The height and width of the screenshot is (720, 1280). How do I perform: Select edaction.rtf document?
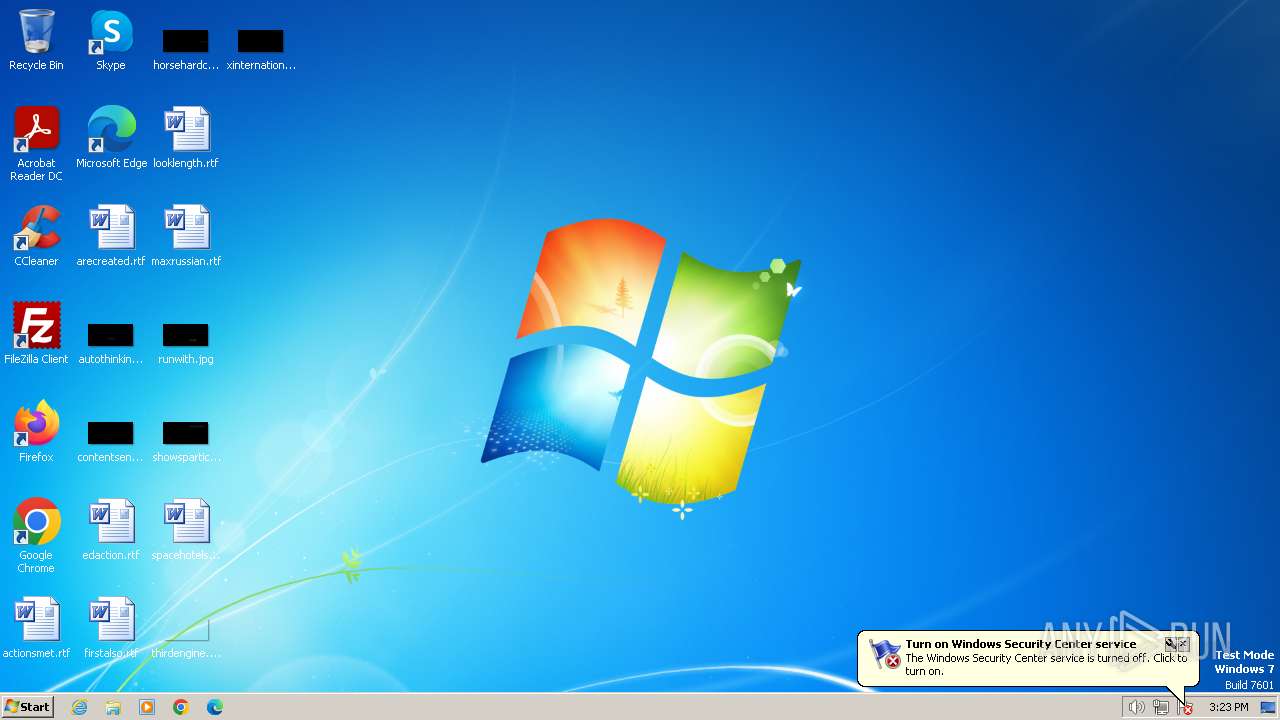(x=111, y=530)
